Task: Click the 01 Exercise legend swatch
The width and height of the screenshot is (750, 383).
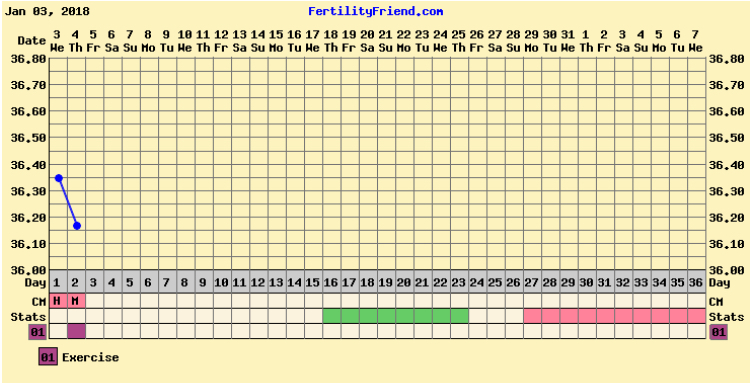Action: pyautogui.click(x=48, y=357)
